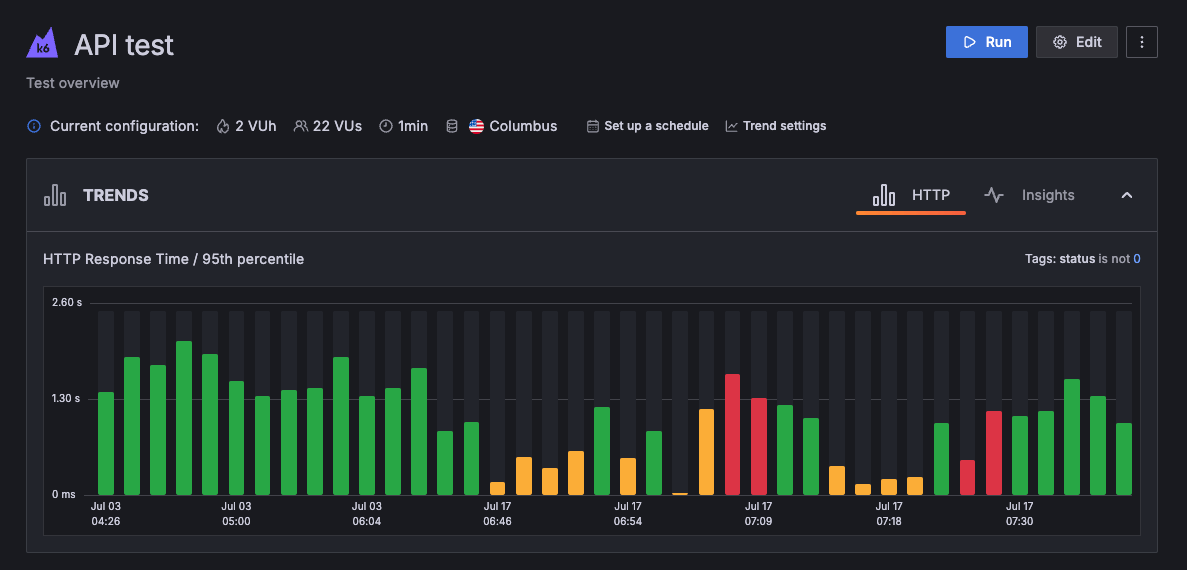Image resolution: width=1187 pixels, height=570 pixels.
Task: Click the clock duration icon
Action: (x=385, y=126)
